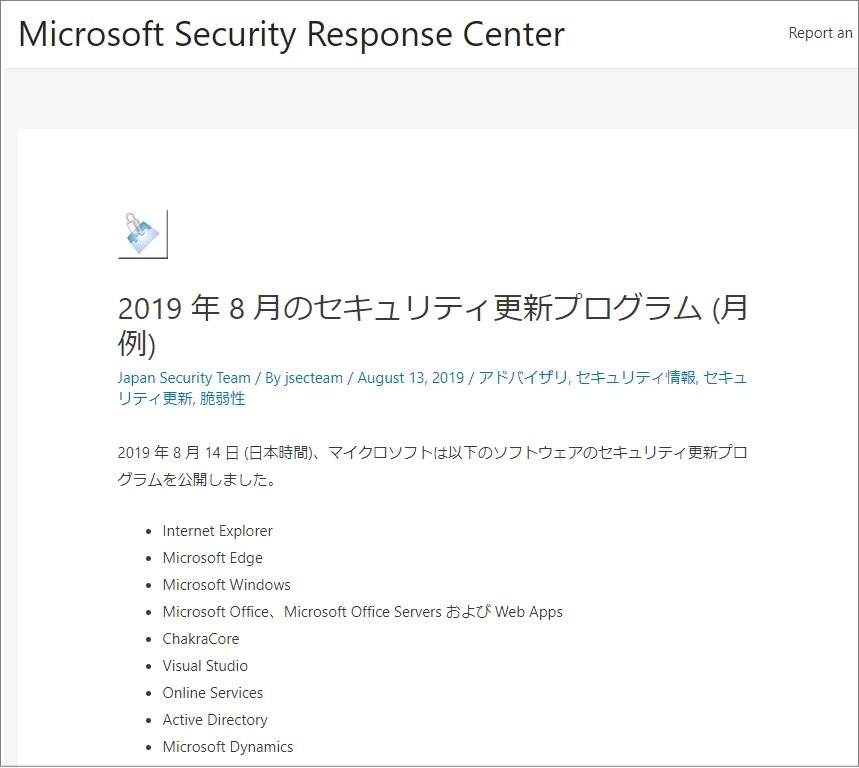The image size is (859, 768).
Task: Click the Active Directory list item
Action: (215, 720)
